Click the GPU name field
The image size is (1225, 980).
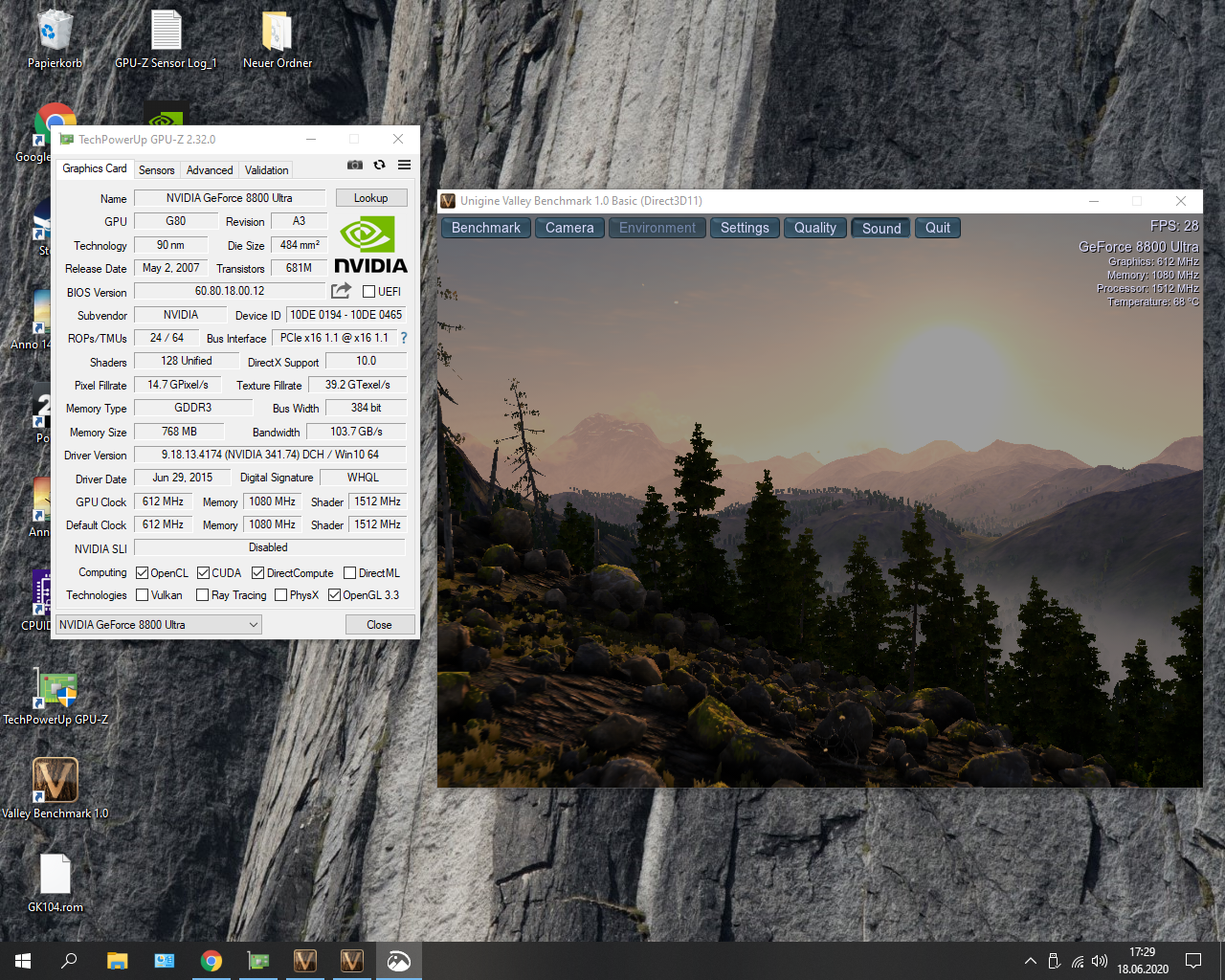tap(230, 198)
